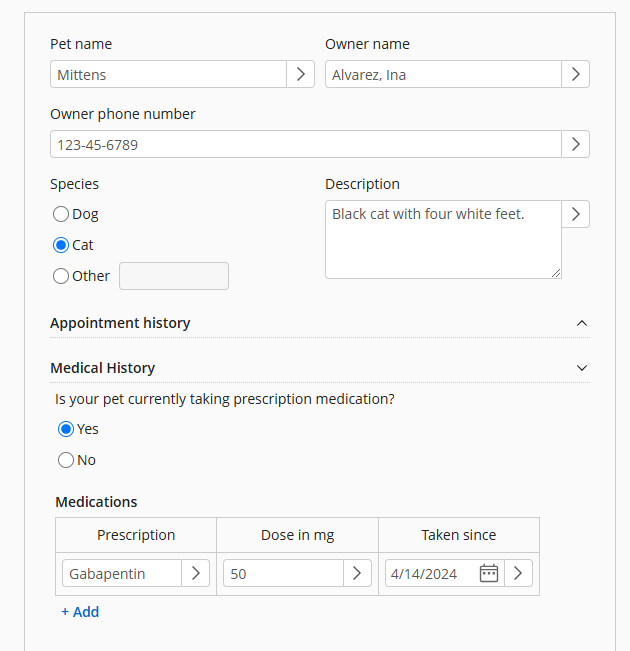Click the arrow button next to Gabapentin prescription

[x=196, y=573]
